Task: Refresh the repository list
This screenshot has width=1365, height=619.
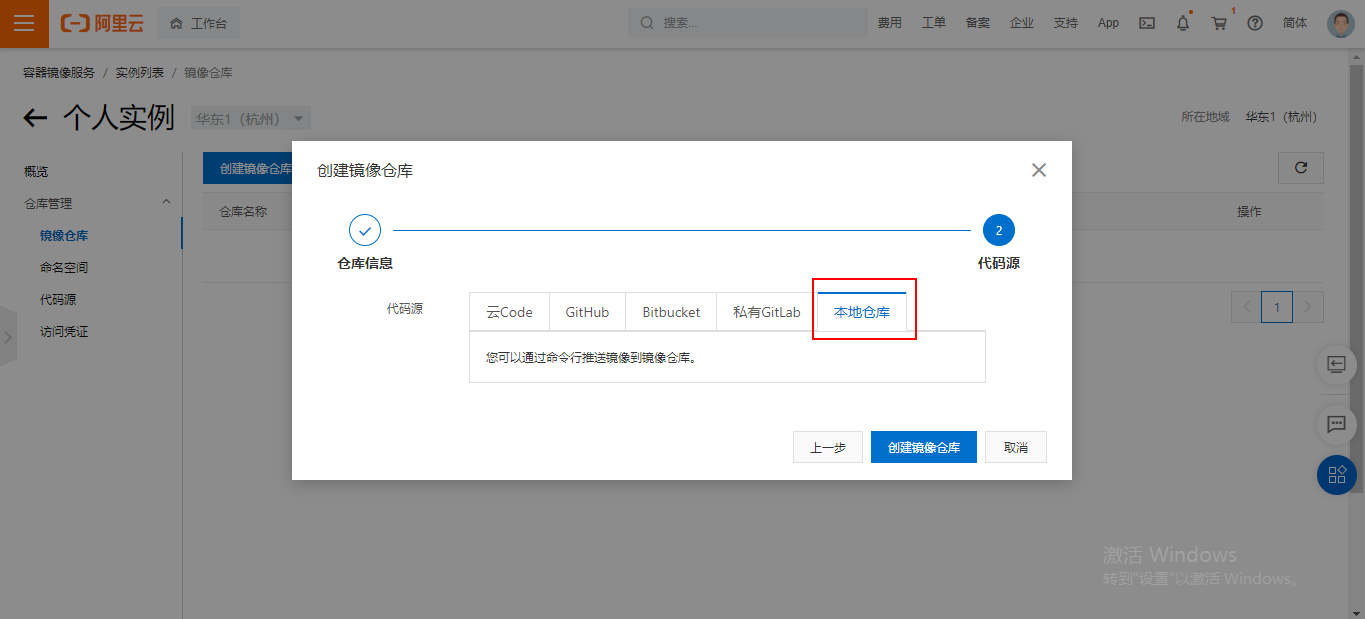Action: tap(1301, 168)
